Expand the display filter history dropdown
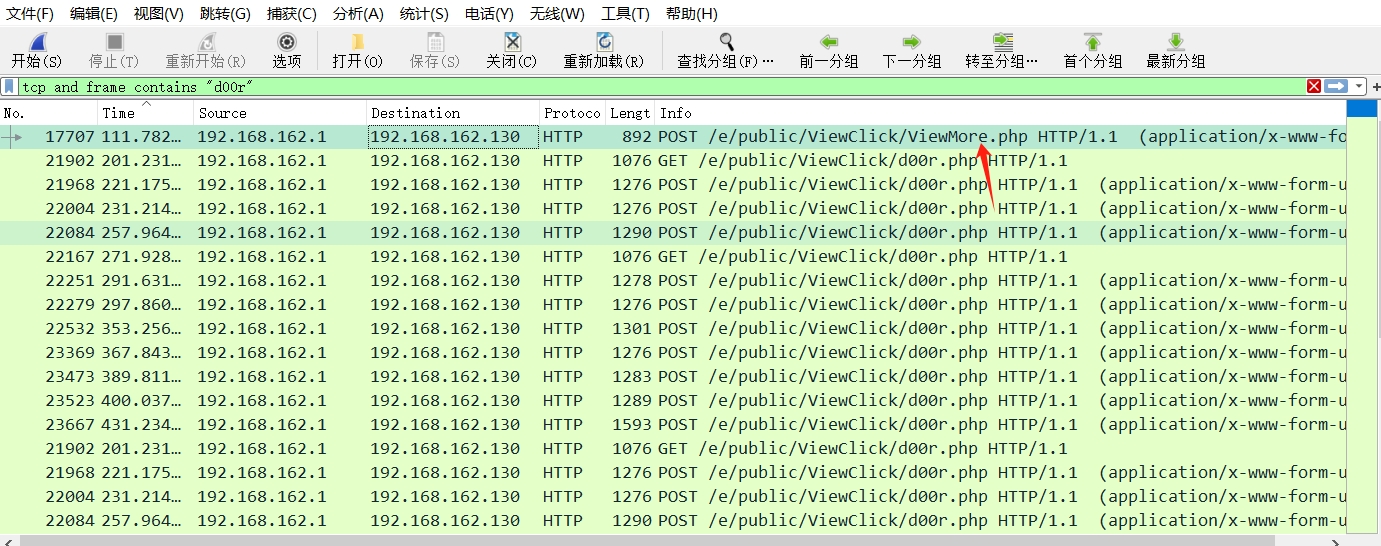 (x=1359, y=87)
